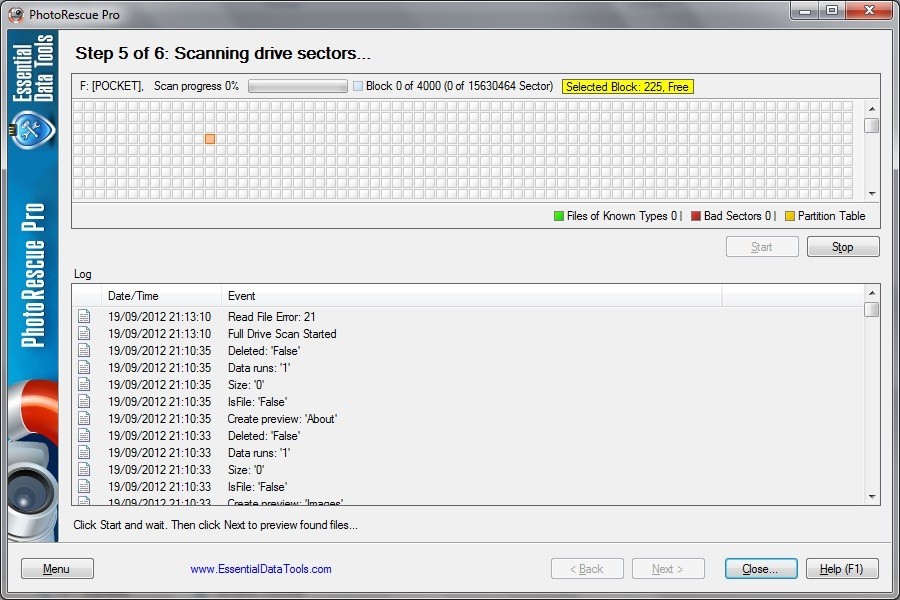Click log list scrollbar down arrow

872,497
